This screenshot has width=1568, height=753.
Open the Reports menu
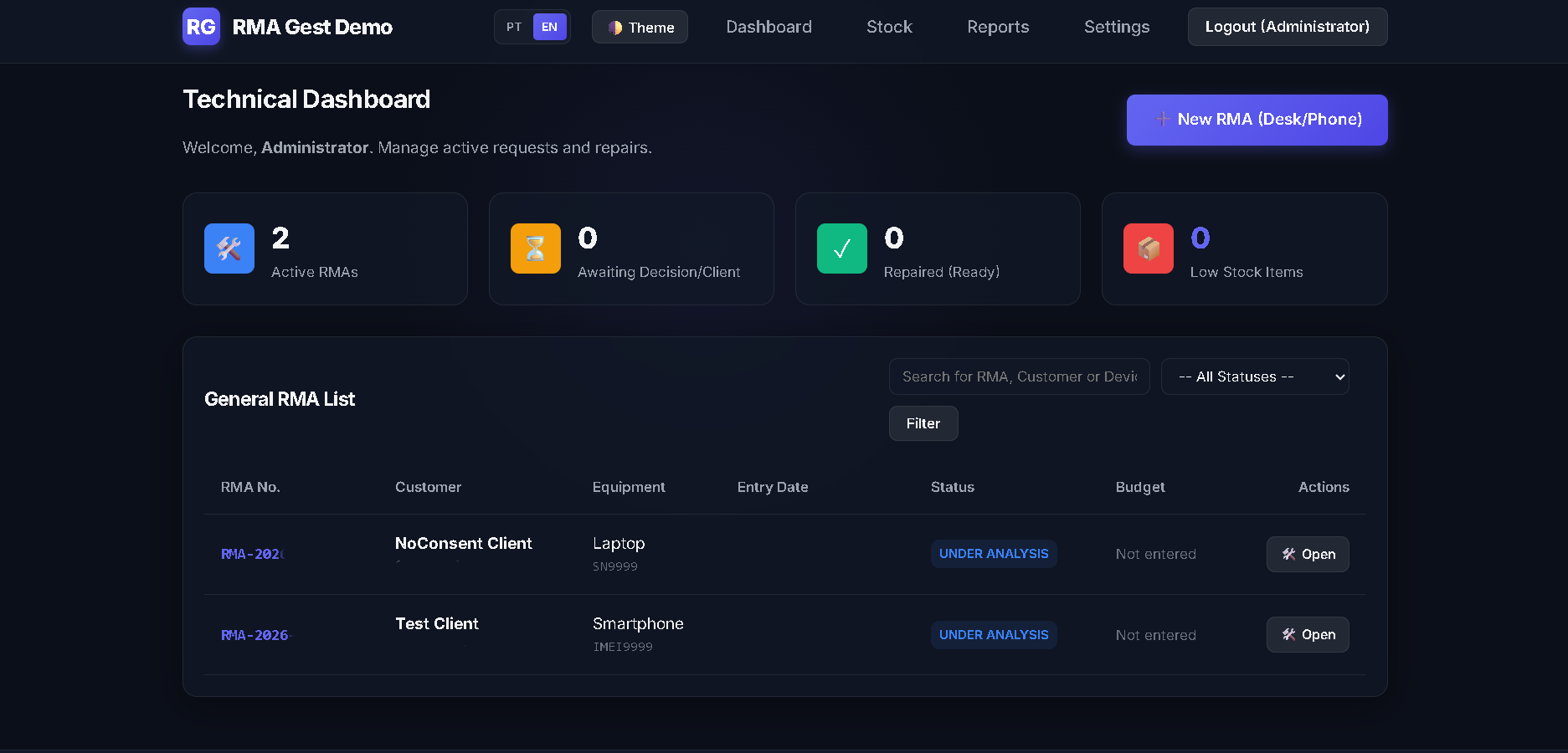tap(998, 27)
